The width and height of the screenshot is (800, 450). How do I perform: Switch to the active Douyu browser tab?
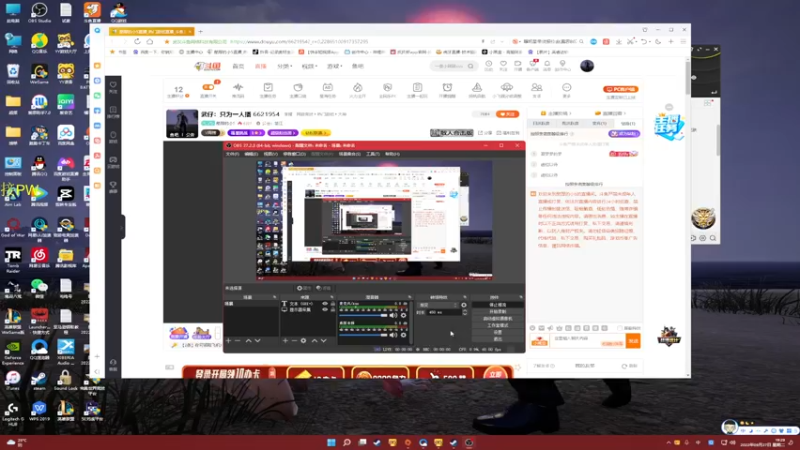152,32
